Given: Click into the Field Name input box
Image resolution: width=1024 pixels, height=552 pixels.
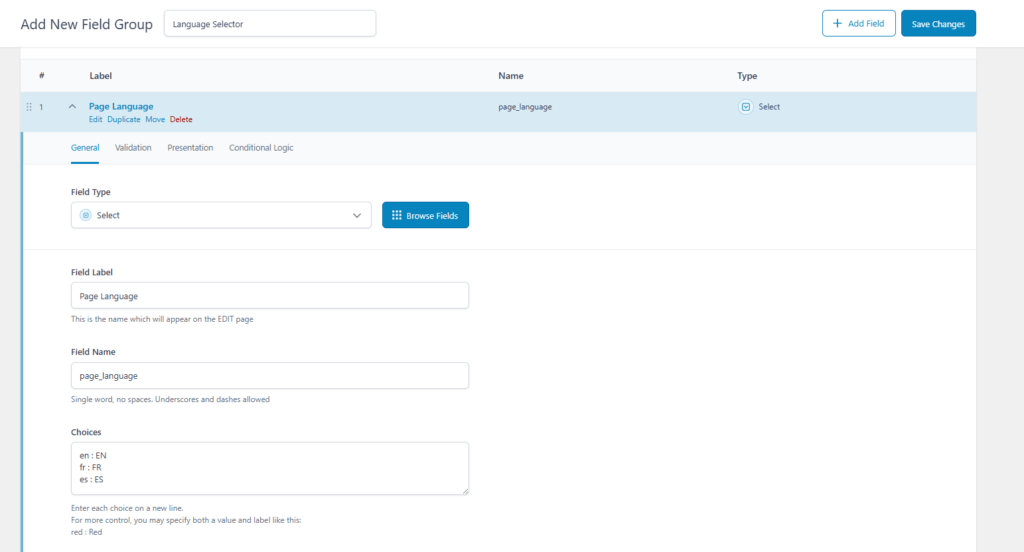Looking at the screenshot, I should coord(270,375).
